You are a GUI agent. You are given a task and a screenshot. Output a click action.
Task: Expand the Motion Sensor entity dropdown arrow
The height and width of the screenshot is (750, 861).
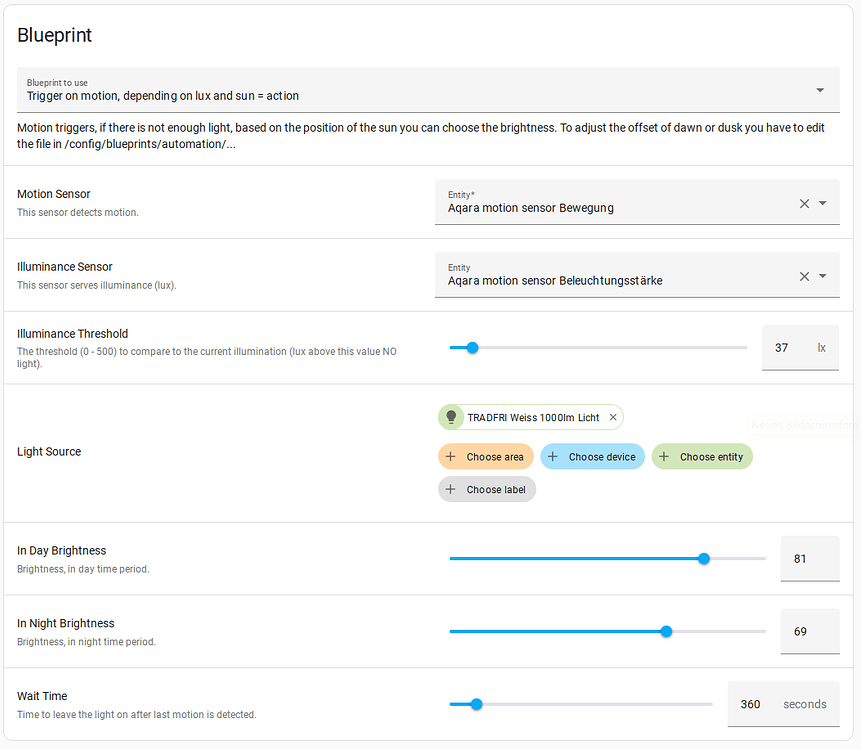pyautogui.click(x=824, y=203)
